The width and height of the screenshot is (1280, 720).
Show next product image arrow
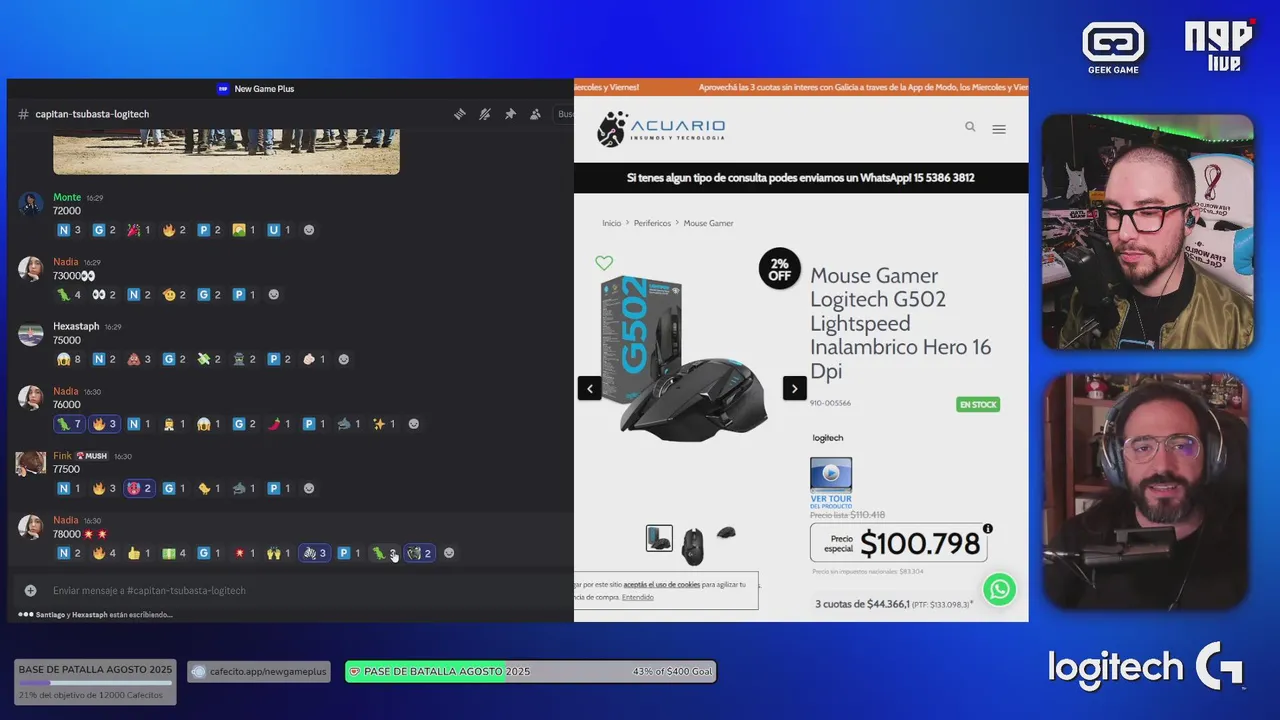click(x=795, y=388)
